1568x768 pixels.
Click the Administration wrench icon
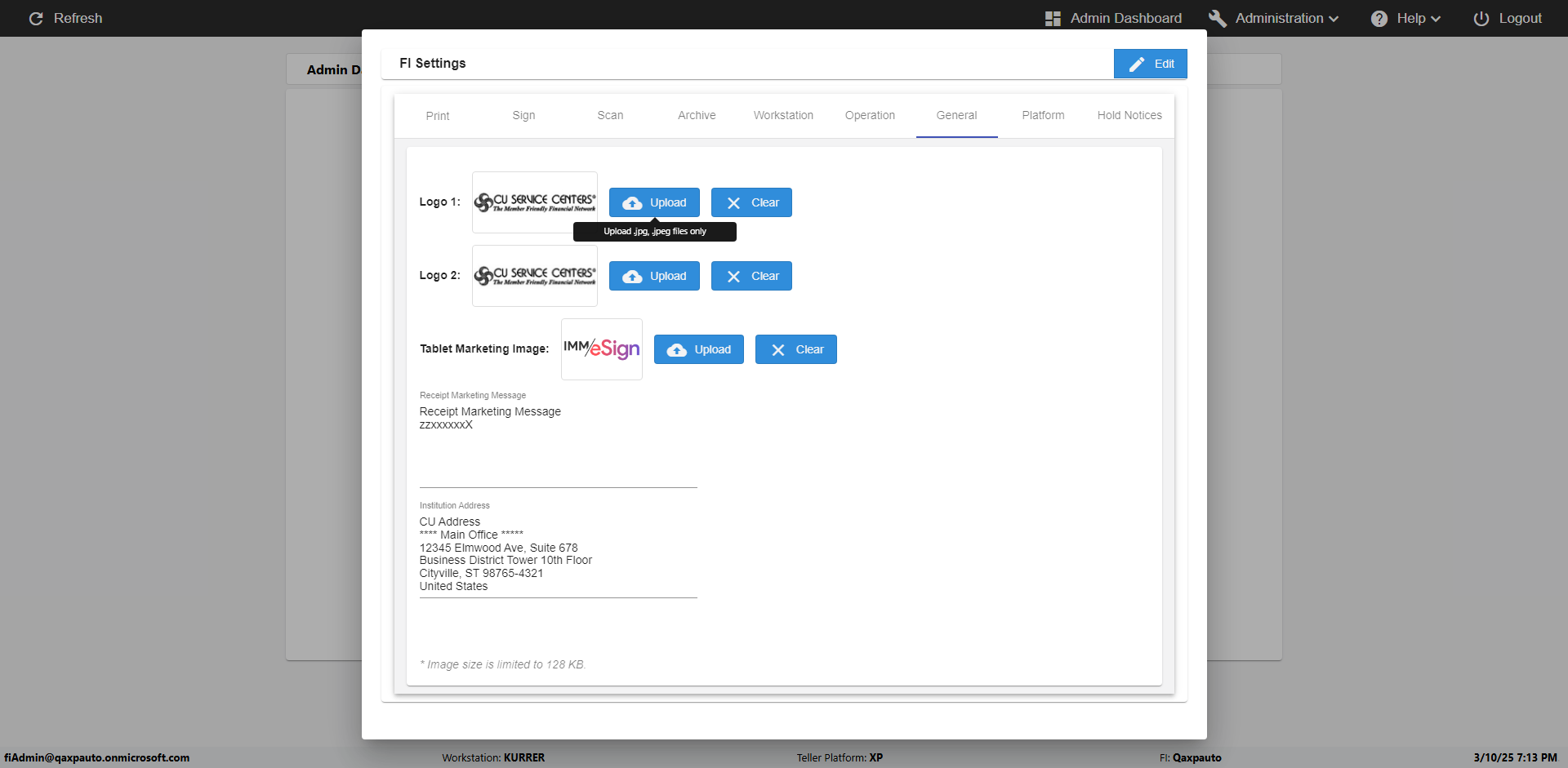coord(1218,18)
